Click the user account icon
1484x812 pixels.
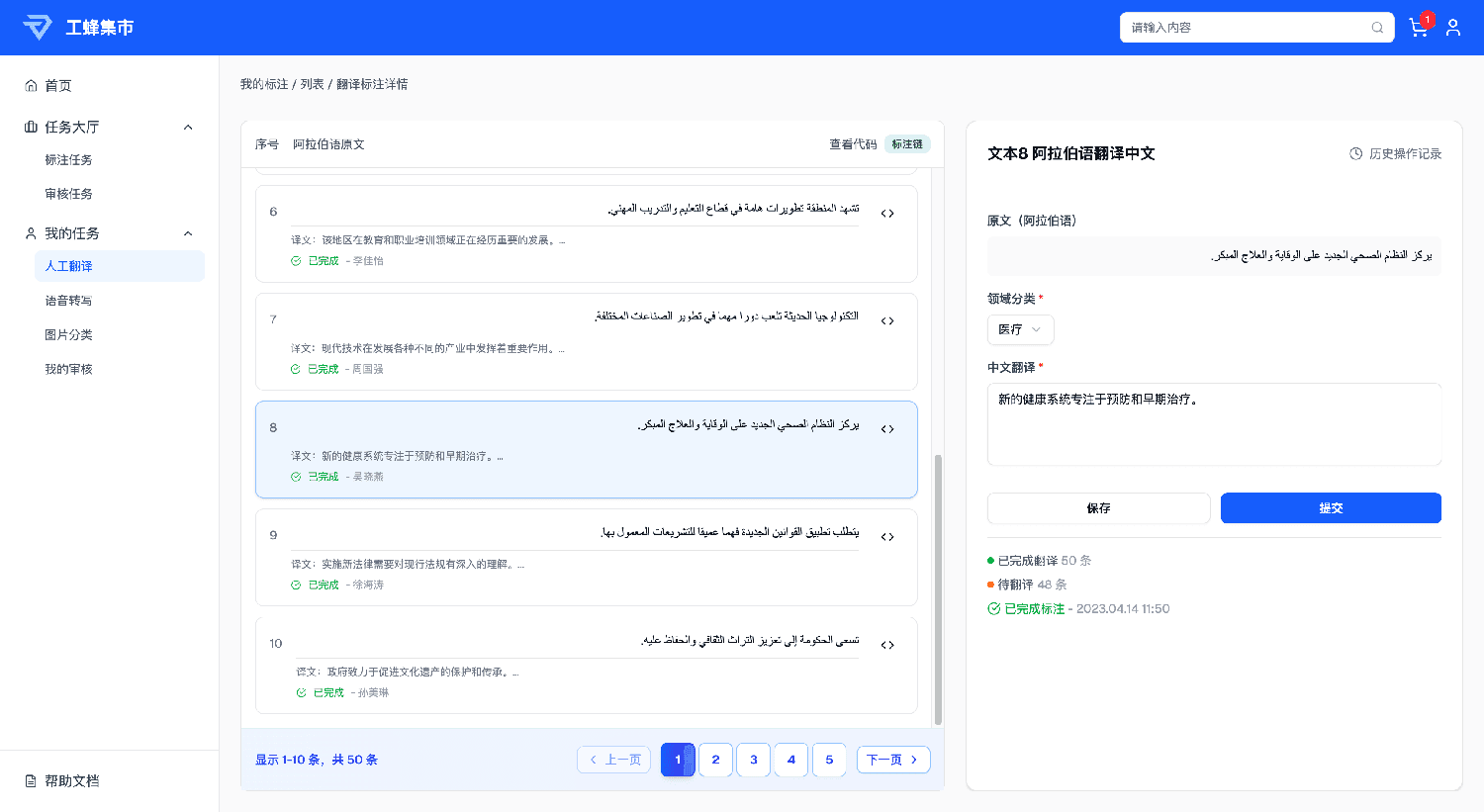1453,28
